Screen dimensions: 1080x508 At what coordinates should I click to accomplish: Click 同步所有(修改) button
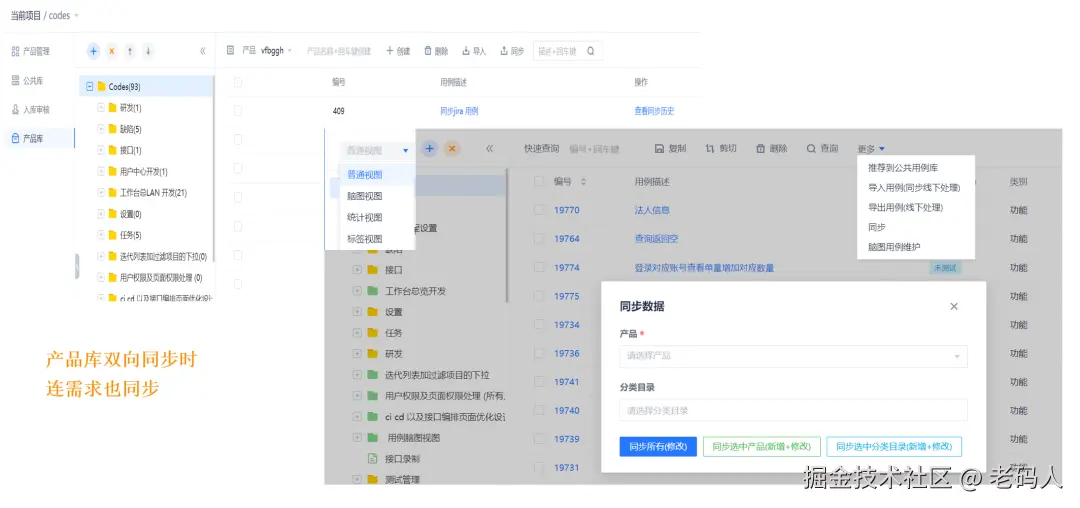(658, 447)
